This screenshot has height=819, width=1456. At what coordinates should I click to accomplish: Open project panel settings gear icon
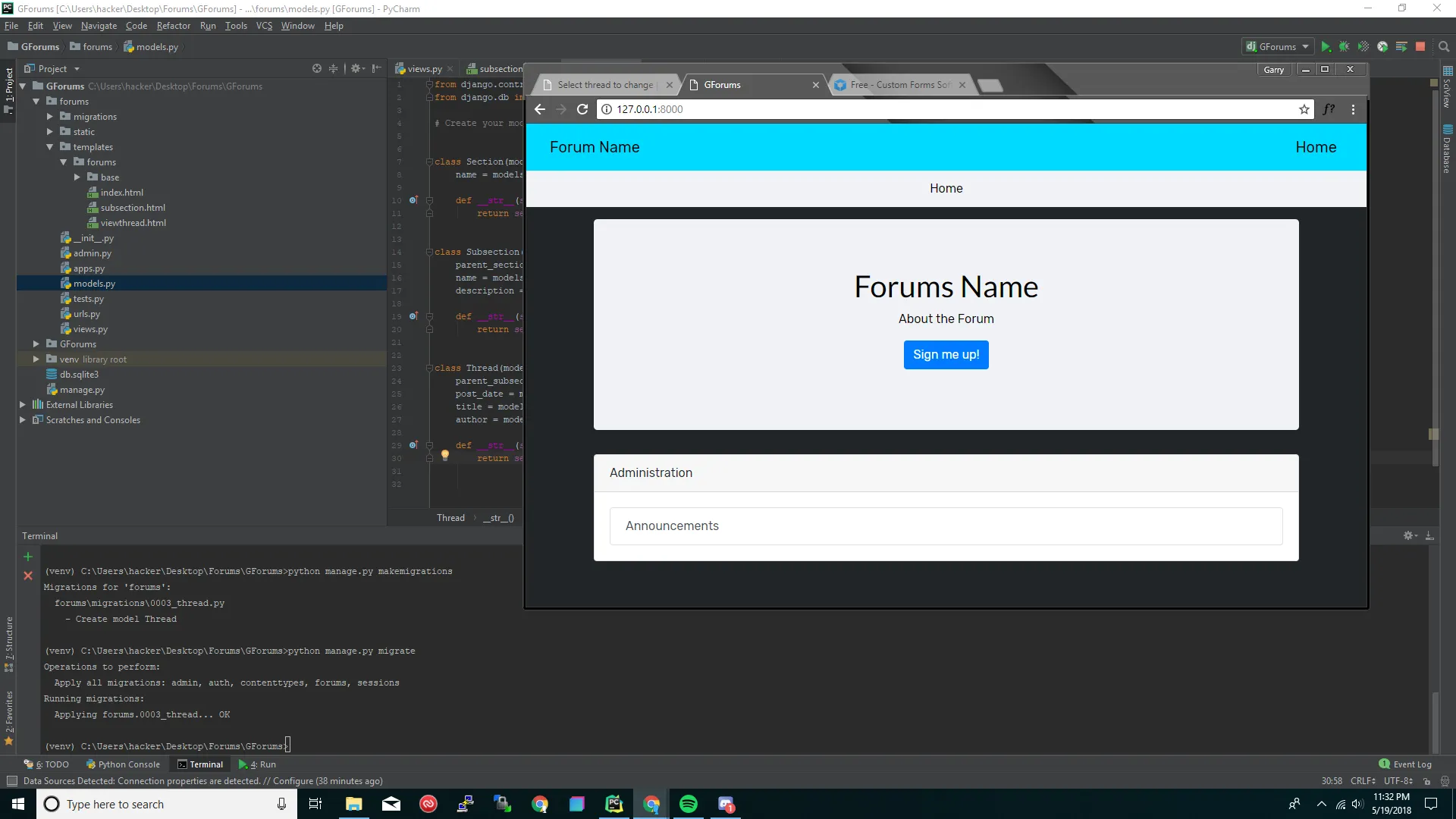[356, 68]
